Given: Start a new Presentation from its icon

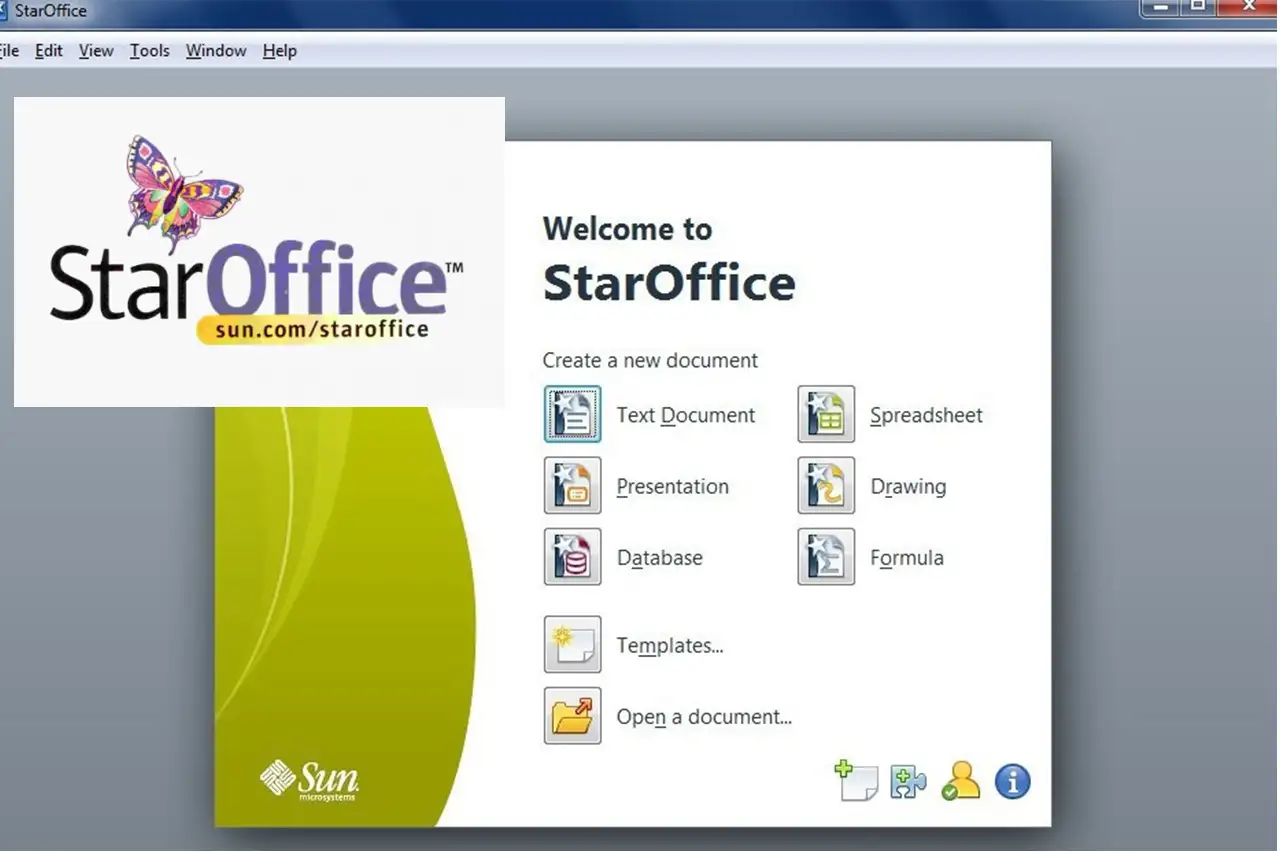Looking at the screenshot, I should pos(572,486).
